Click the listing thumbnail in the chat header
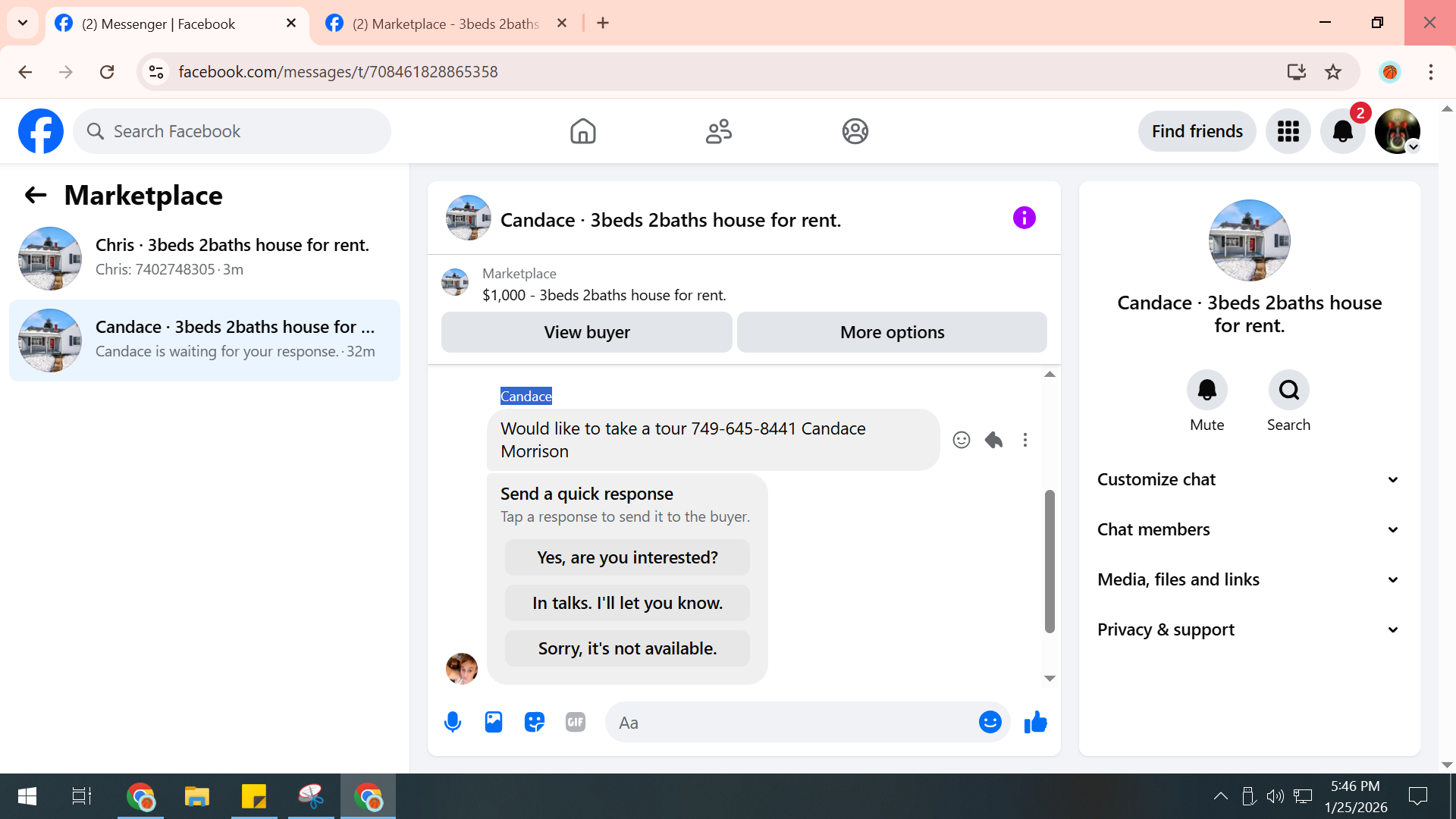1456x819 pixels. point(468,218)
